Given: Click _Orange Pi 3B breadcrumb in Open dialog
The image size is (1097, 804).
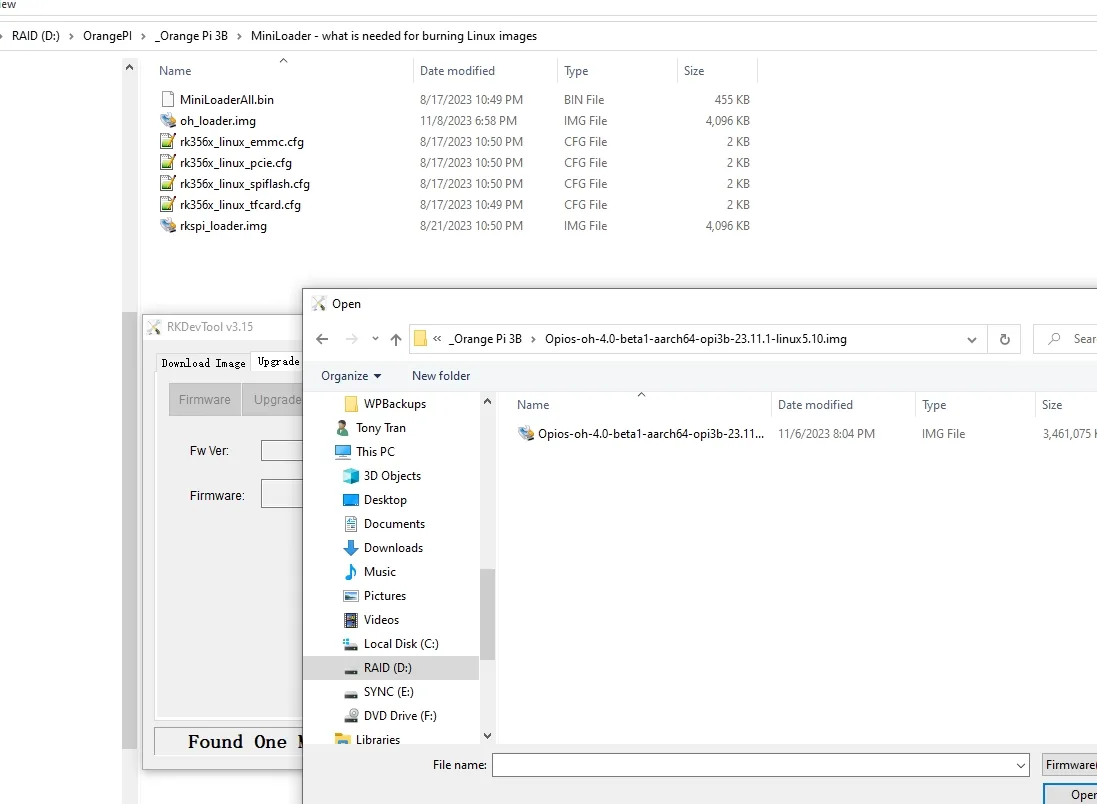Looking at the screenshot, I should [x=485, y=339].
